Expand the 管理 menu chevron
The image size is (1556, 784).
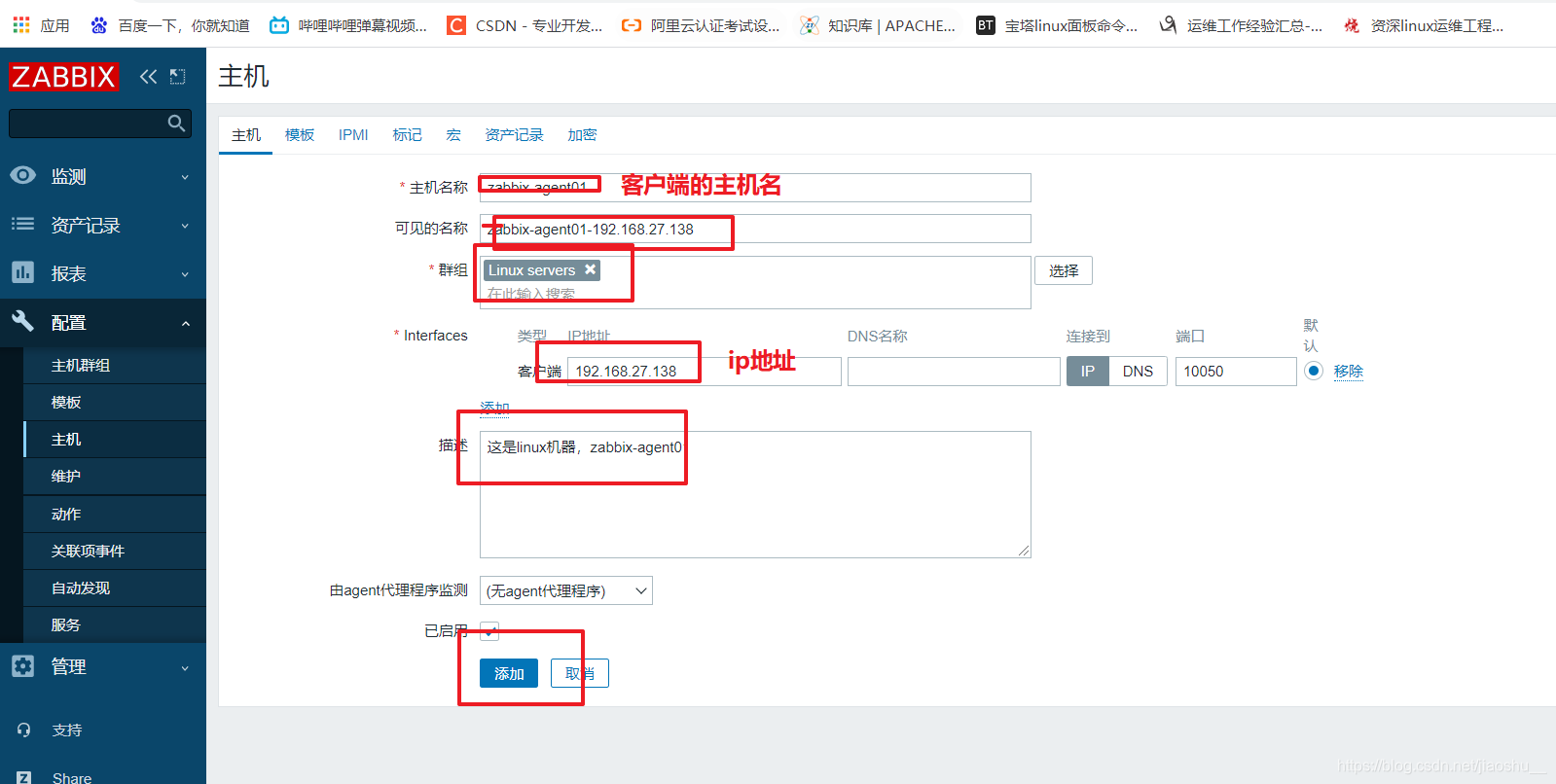click(x=185, y=667)
